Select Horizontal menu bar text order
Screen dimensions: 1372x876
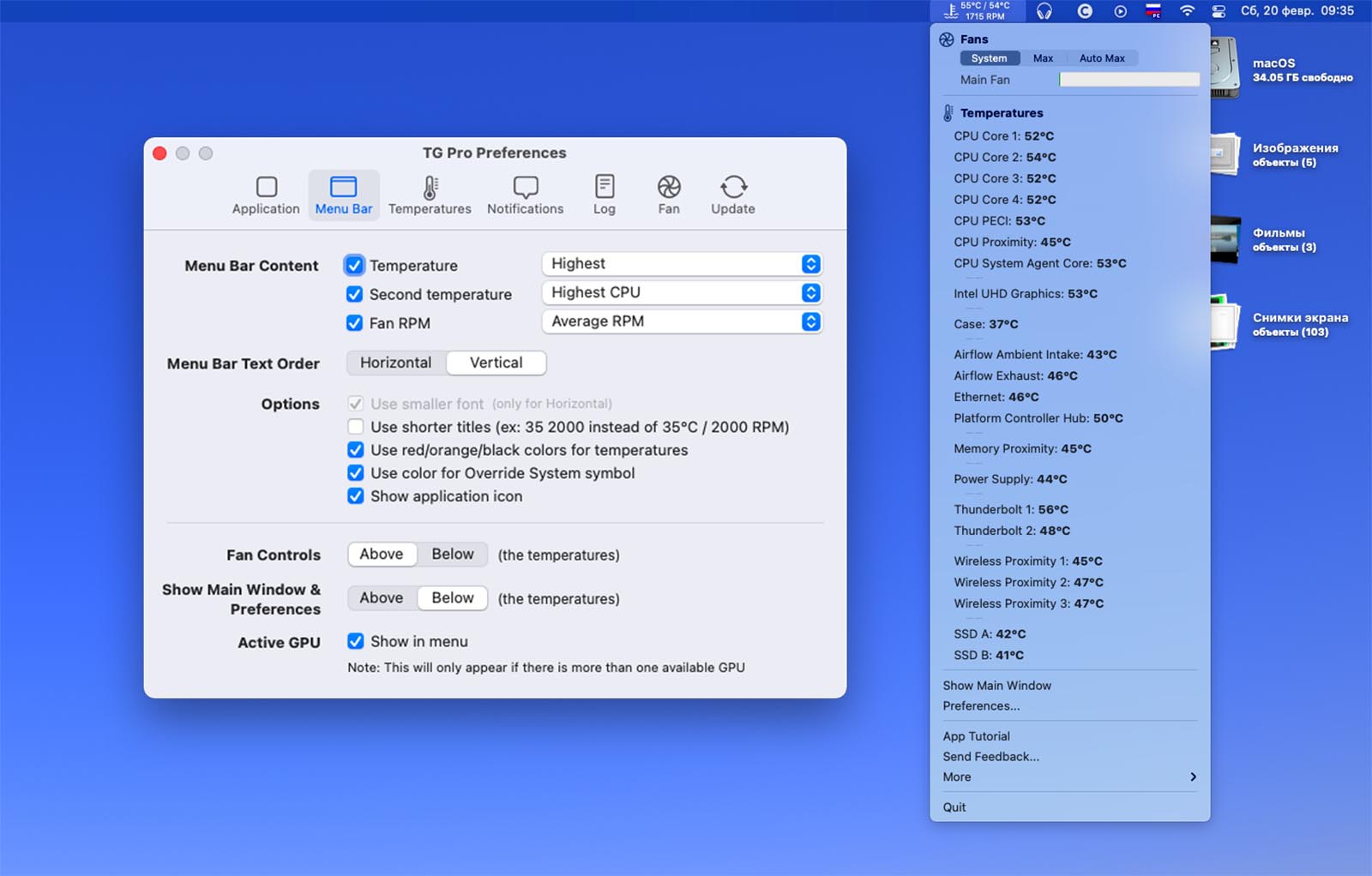[x=395, y=363]
